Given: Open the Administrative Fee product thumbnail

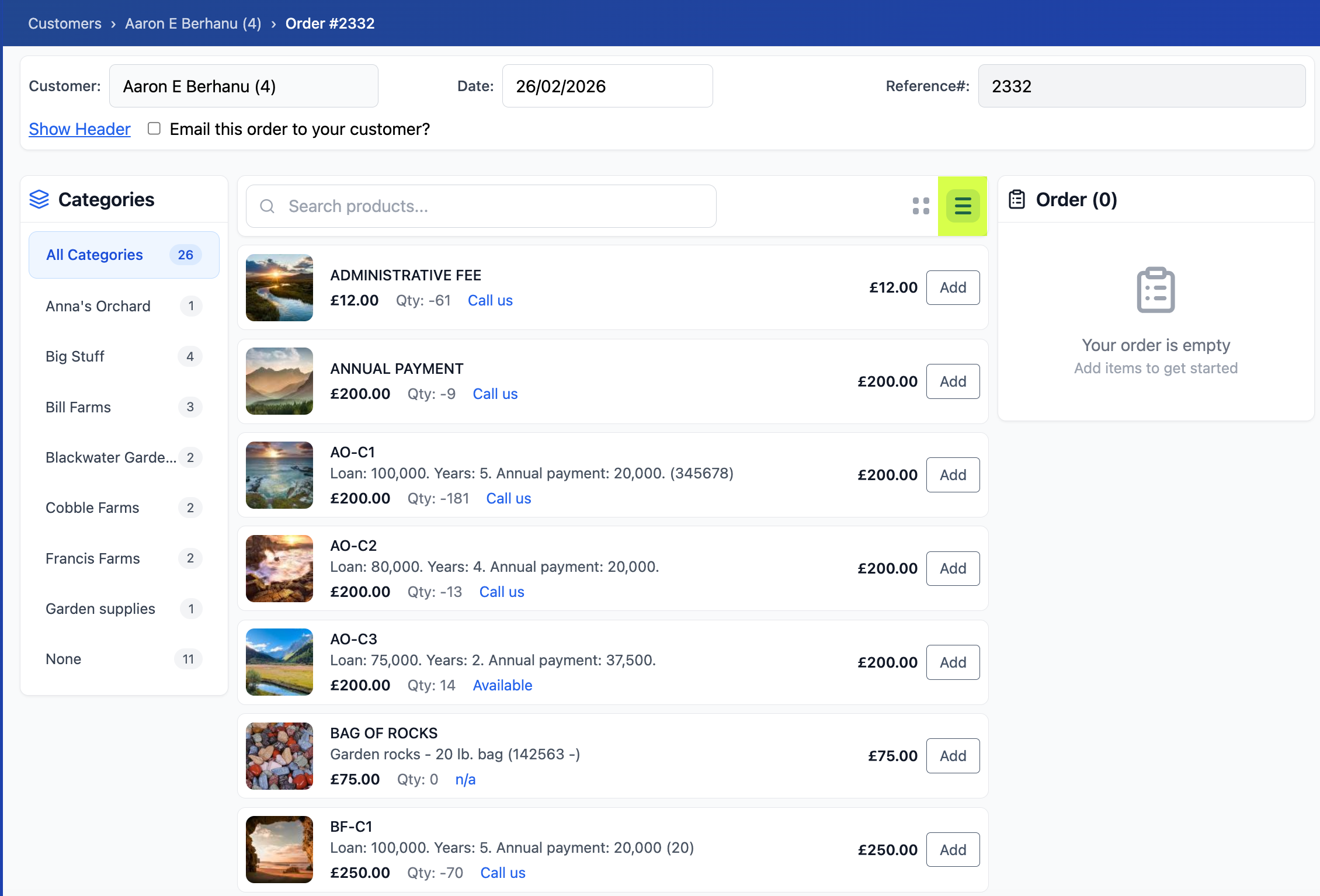Looking at the screenshot, I should click(279, 287).
